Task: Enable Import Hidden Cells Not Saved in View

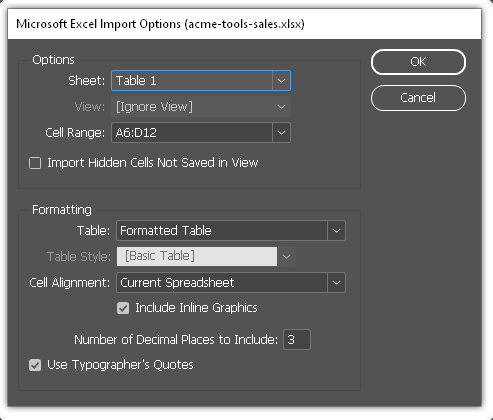Action: click(35, 163)
